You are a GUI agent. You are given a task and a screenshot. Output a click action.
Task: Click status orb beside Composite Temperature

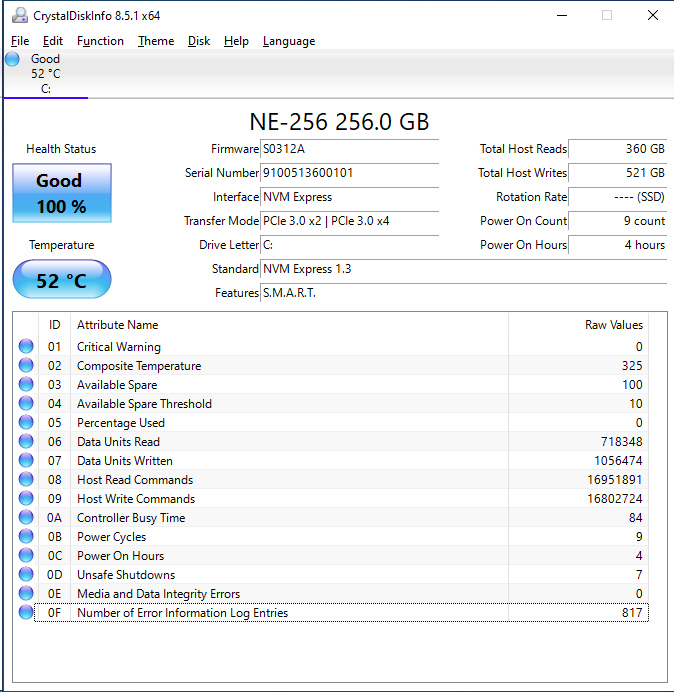click(26, 366)
